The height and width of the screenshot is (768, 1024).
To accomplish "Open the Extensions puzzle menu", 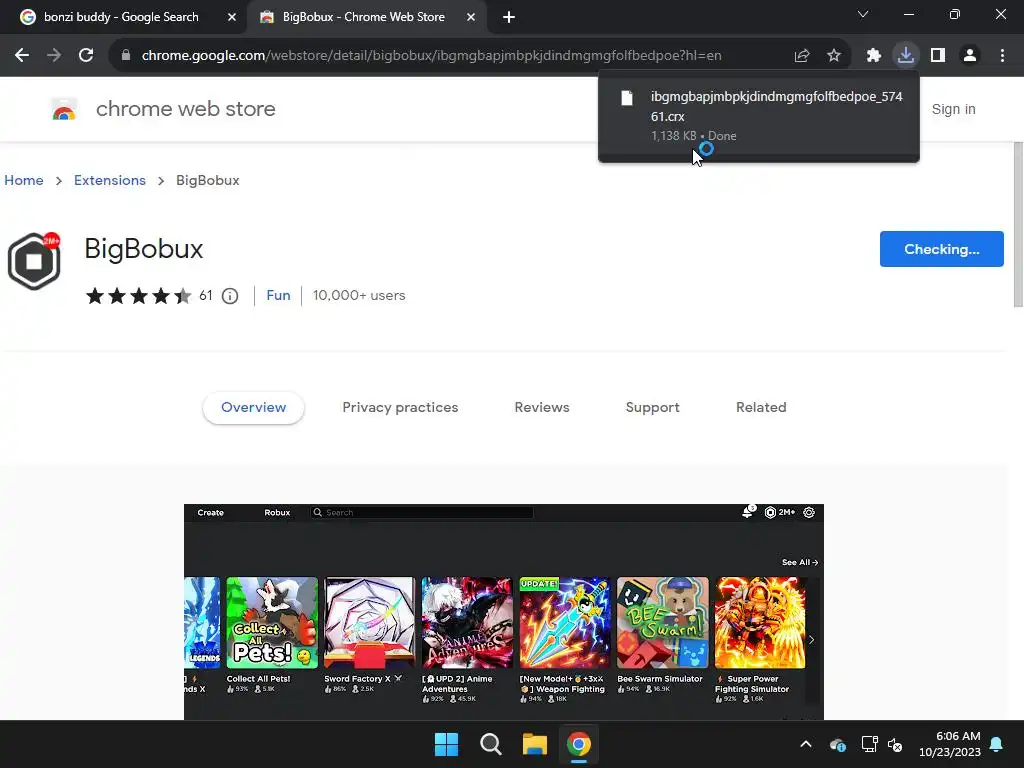I will click(874, 56).
